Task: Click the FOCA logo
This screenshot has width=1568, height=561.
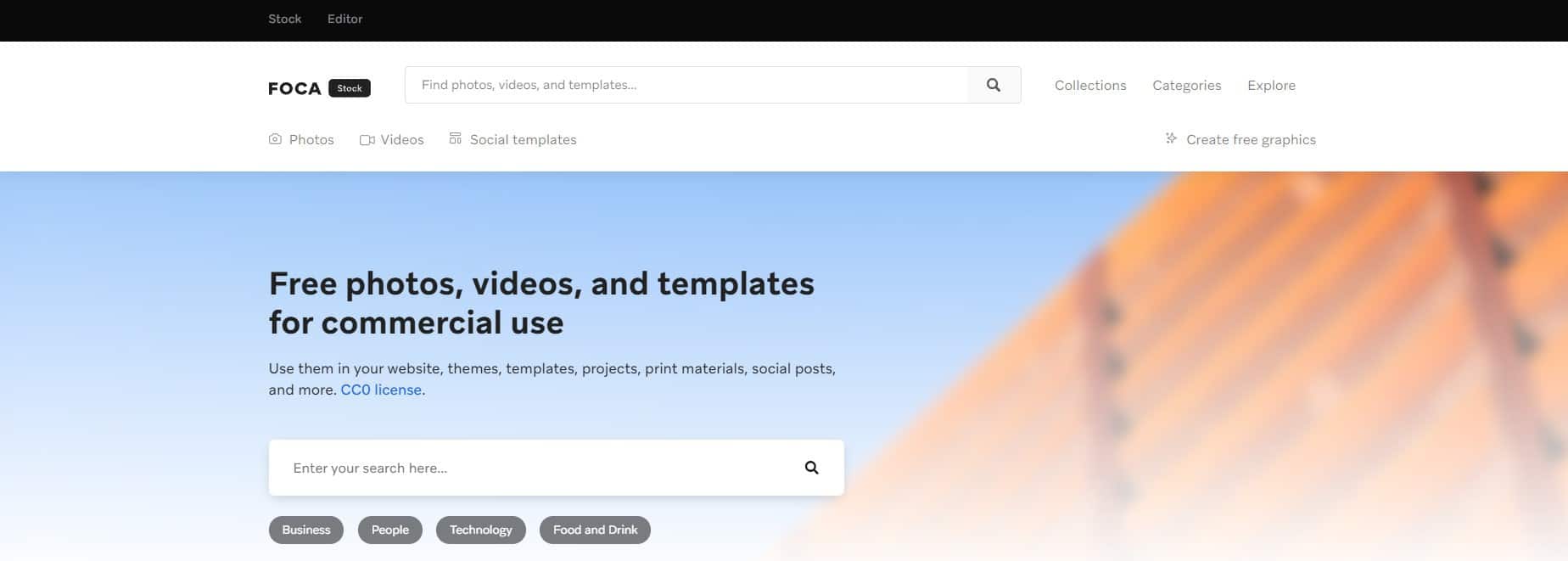Action: point(294,88)
